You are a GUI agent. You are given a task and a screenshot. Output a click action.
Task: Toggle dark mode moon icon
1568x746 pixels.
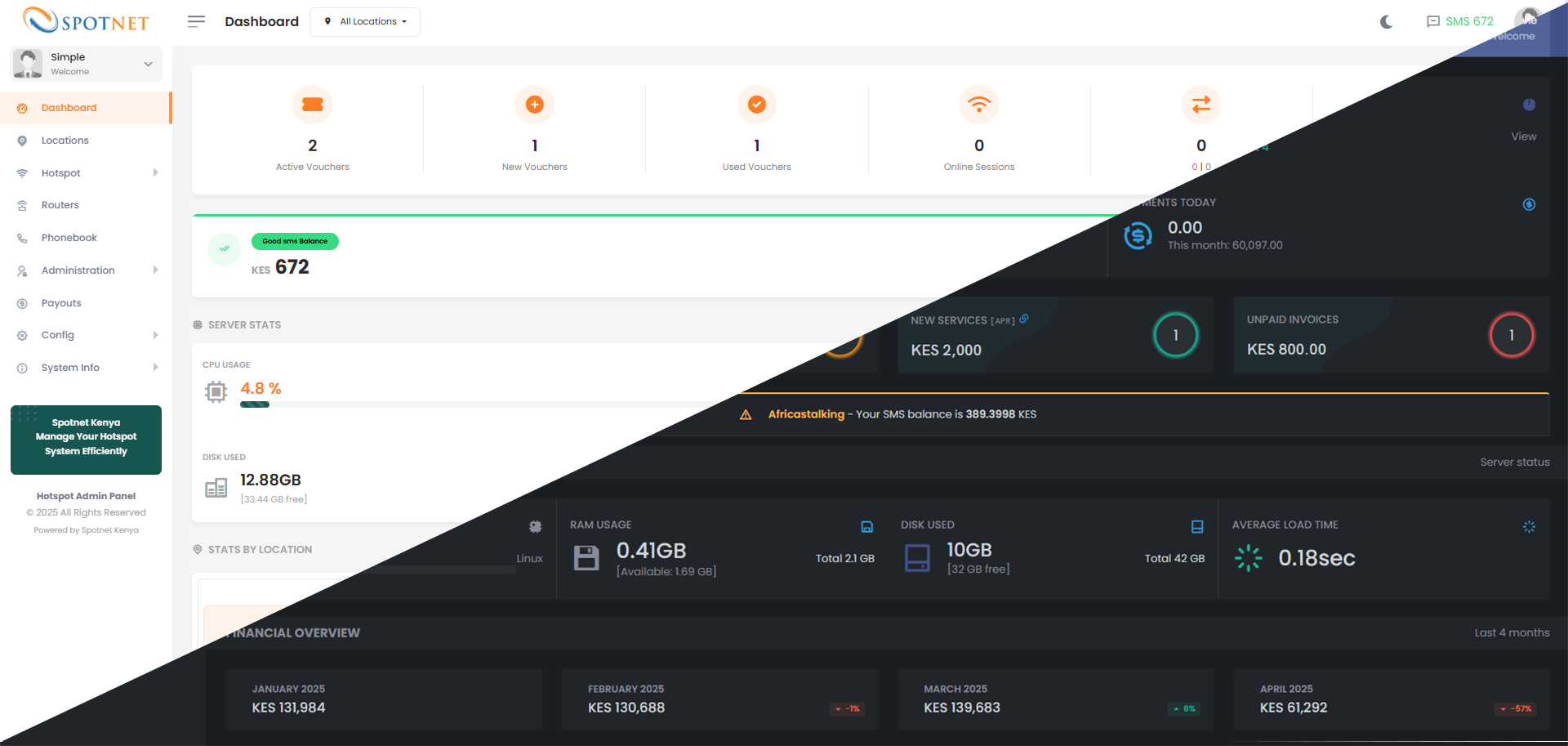[1386, 22]
